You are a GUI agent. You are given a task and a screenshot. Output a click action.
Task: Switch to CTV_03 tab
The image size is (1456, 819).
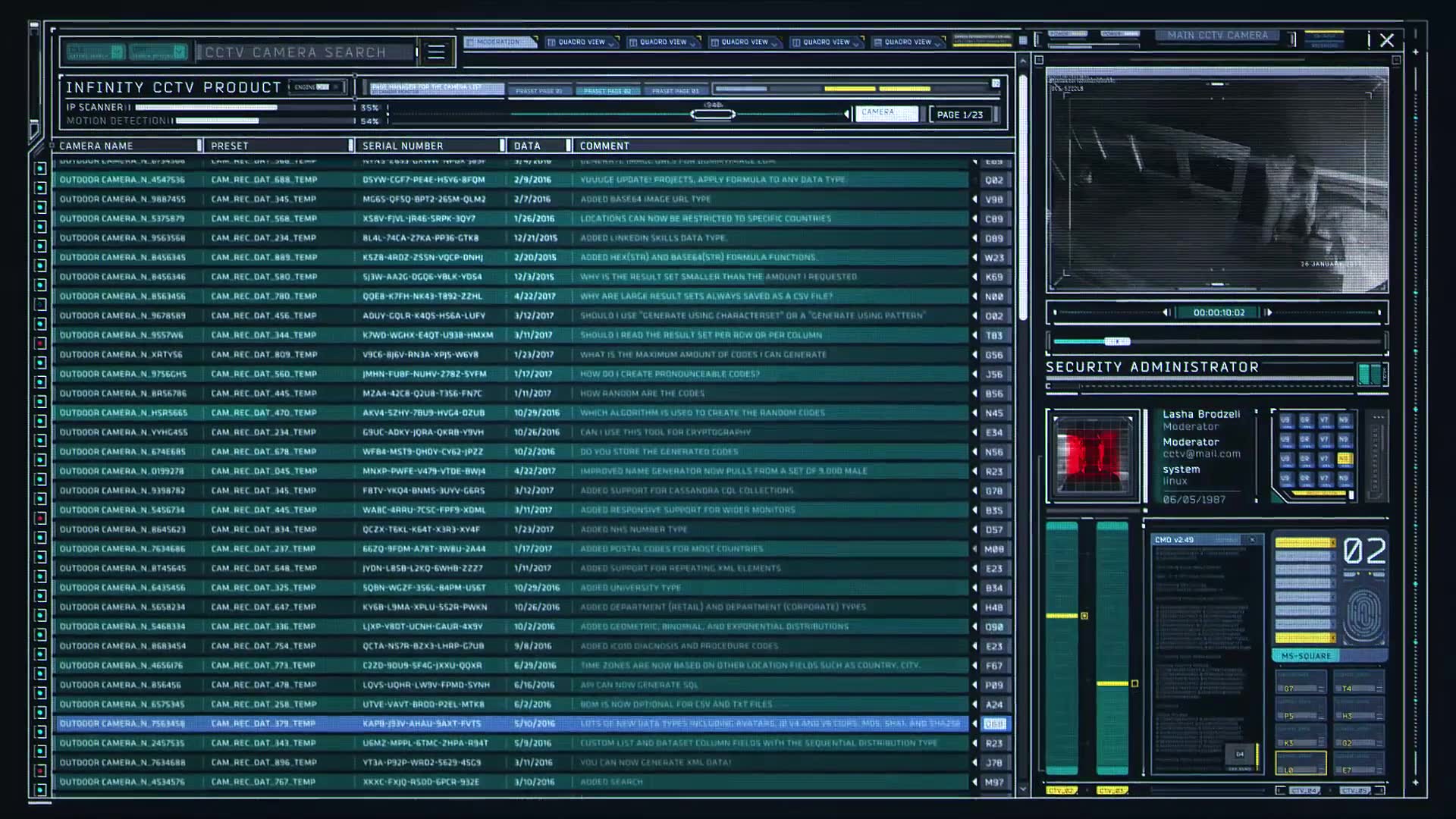[x=1112, y=791]
